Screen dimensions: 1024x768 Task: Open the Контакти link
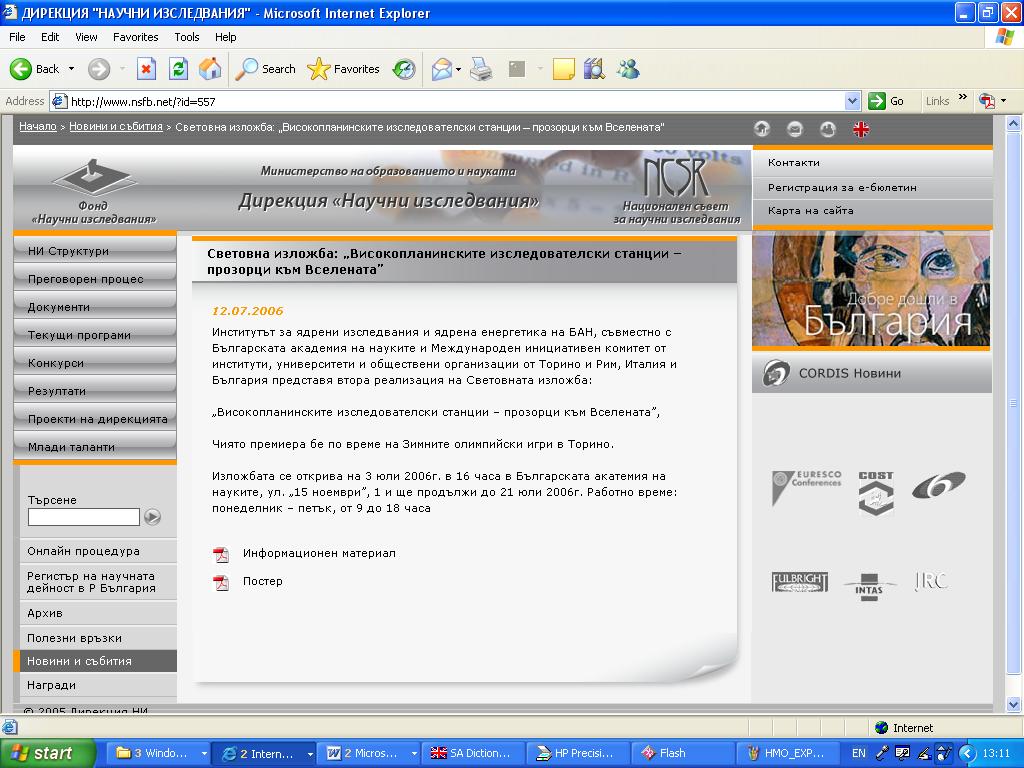point(793,163)
